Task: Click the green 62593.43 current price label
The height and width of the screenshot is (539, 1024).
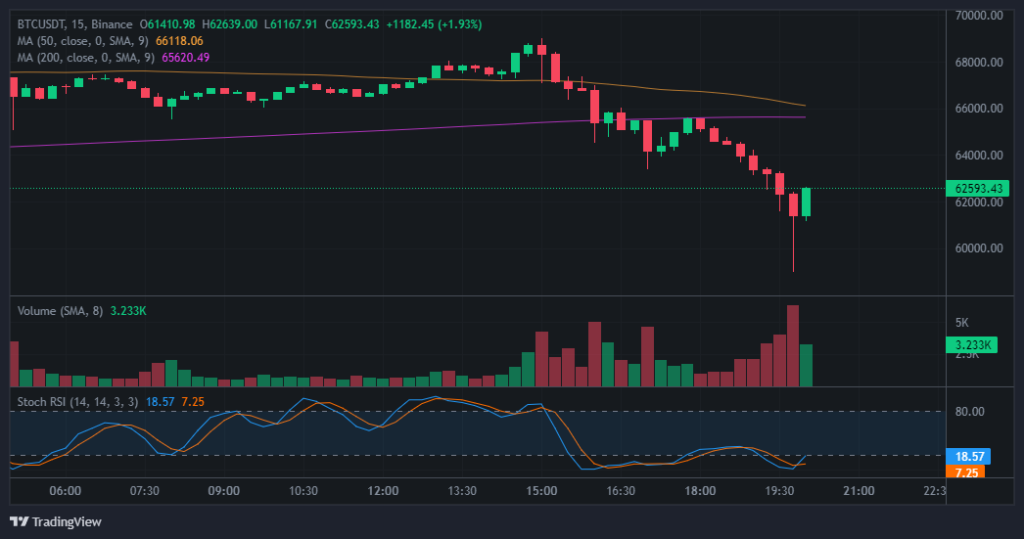Action: pos(980,188)
